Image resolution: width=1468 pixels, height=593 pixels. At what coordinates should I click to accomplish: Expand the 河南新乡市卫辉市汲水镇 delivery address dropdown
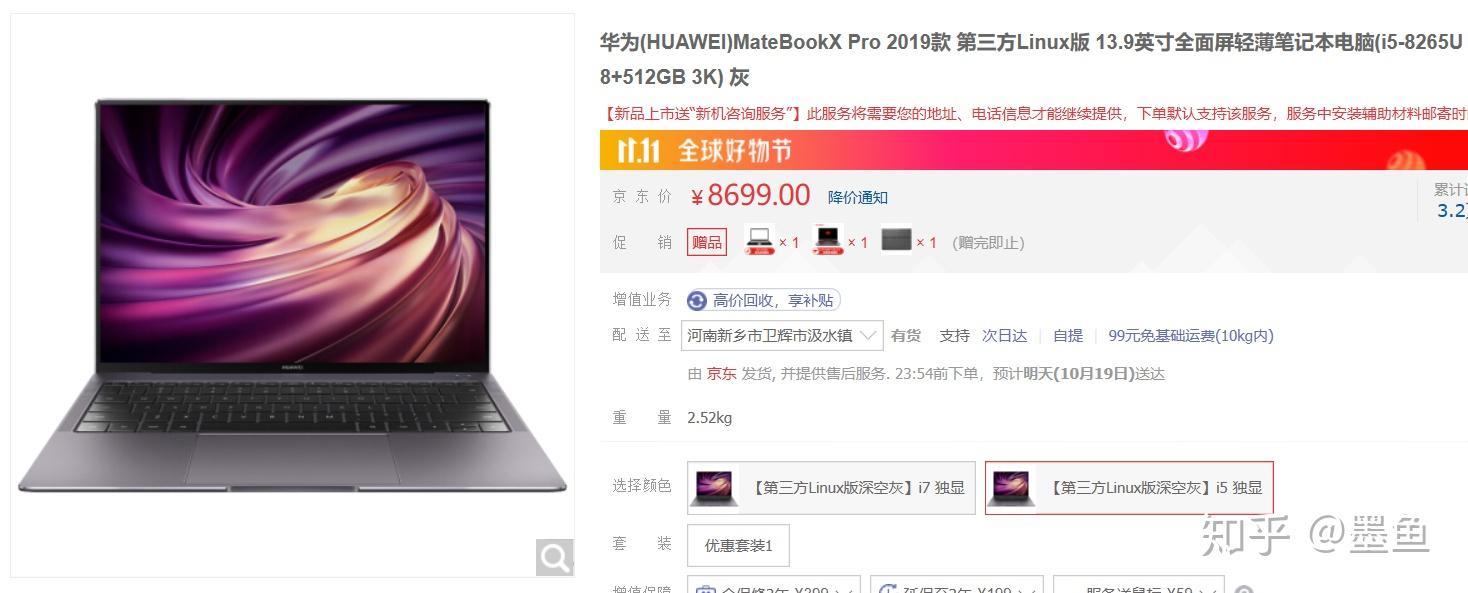tap(782, 335)
